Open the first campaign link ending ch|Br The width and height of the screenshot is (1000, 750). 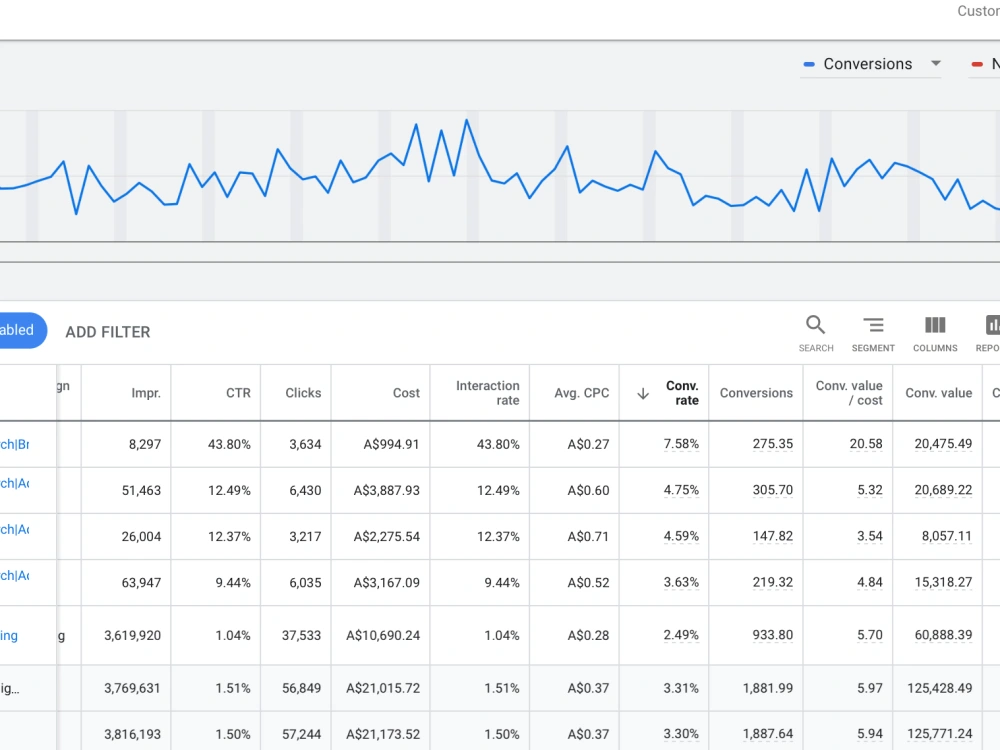(x=15, y=445)
